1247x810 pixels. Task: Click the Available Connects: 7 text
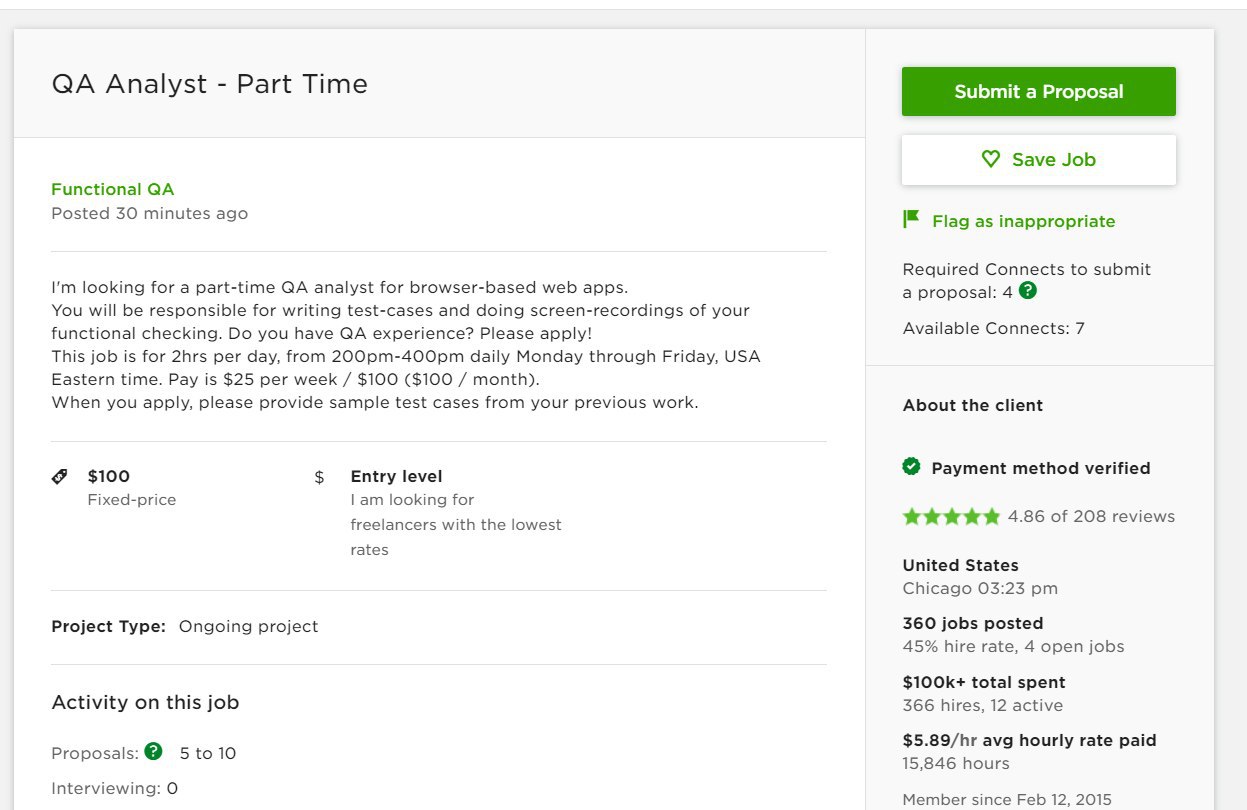tap(994, 328)
